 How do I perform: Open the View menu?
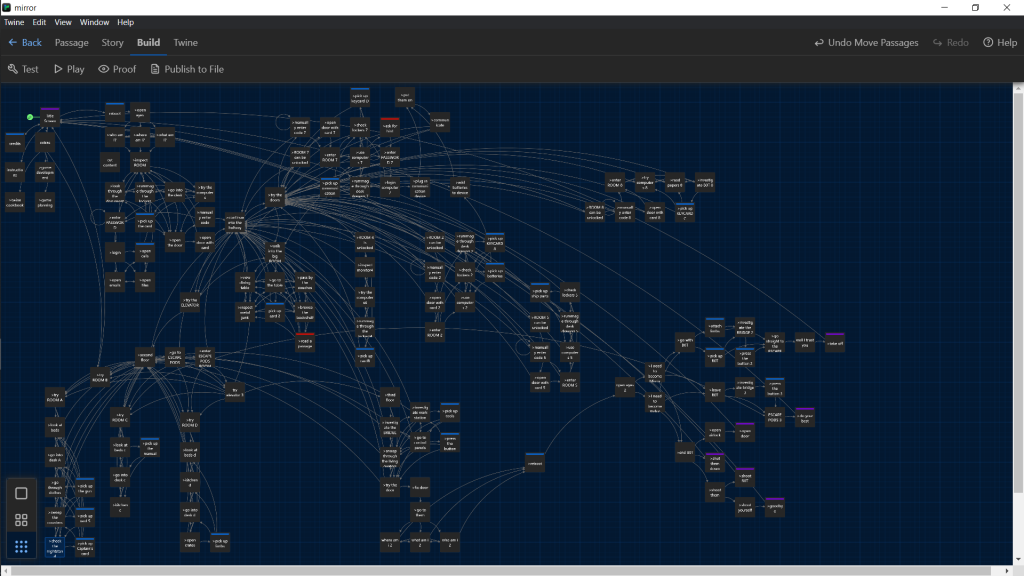63,22
